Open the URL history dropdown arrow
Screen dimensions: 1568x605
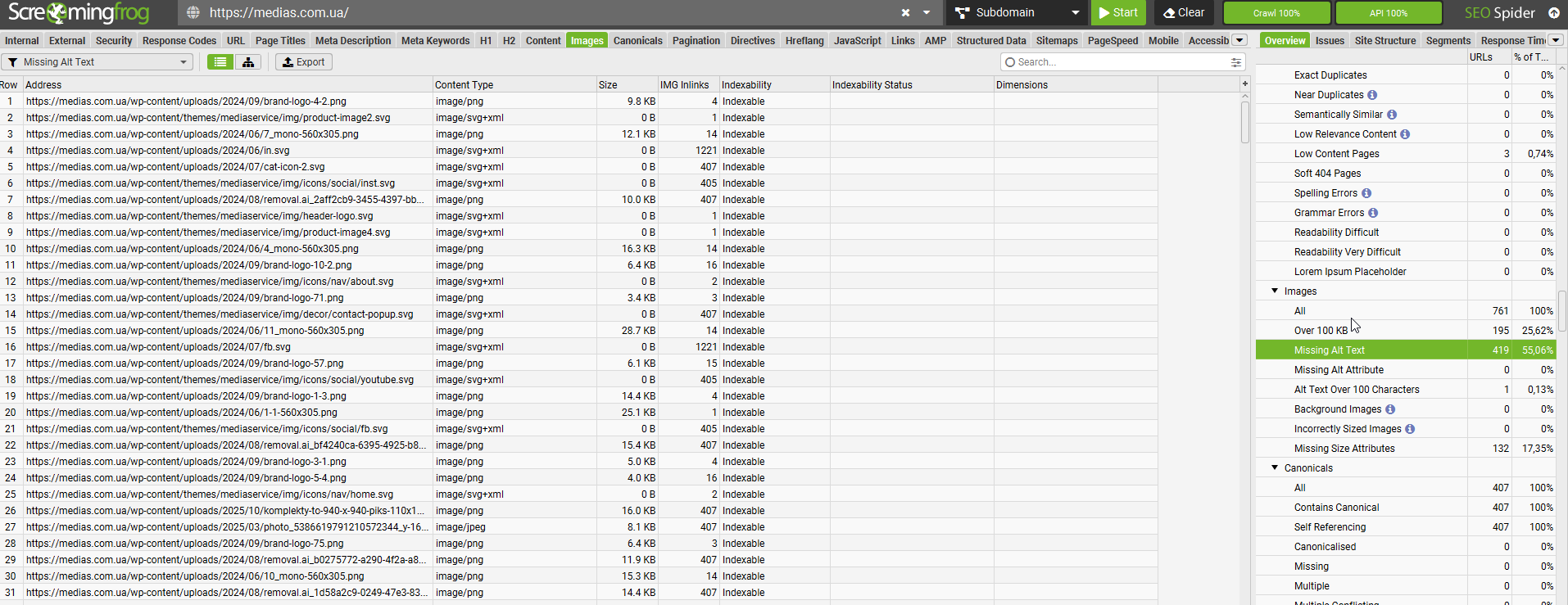coord(927,12)
